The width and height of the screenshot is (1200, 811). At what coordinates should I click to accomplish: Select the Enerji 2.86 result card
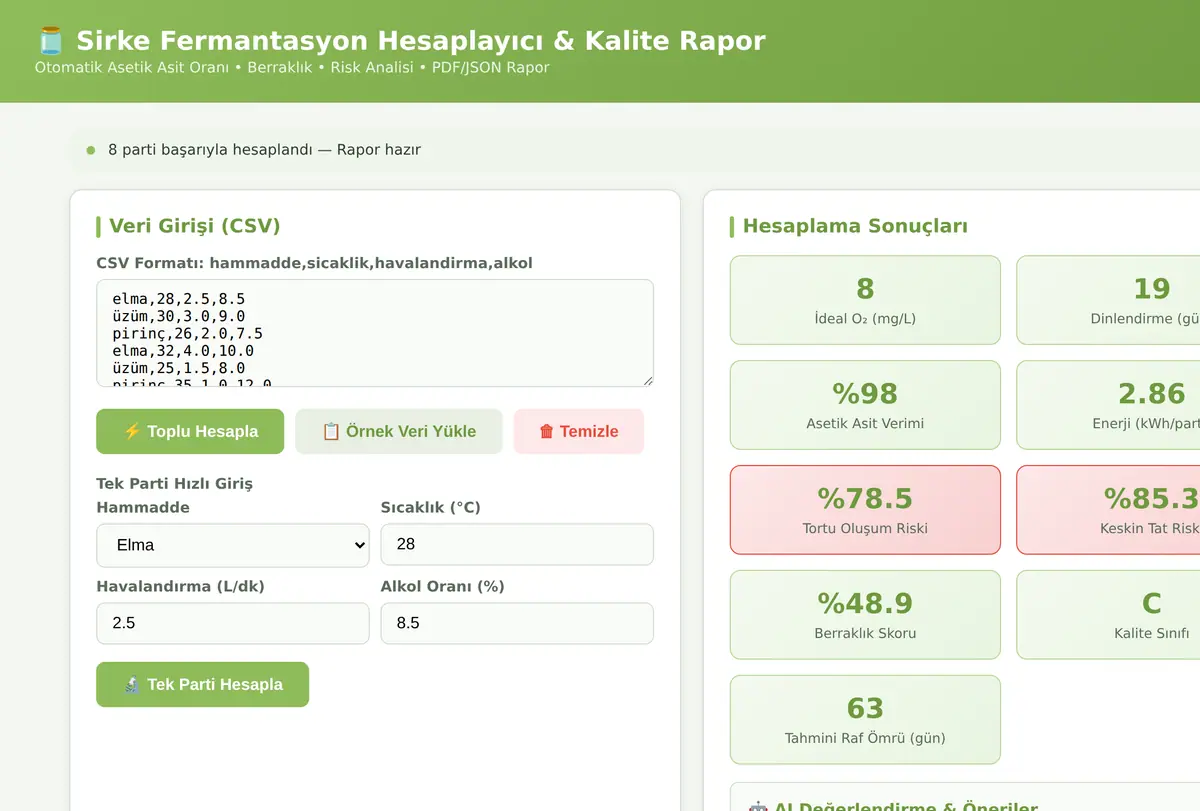tap(1108, 405)
